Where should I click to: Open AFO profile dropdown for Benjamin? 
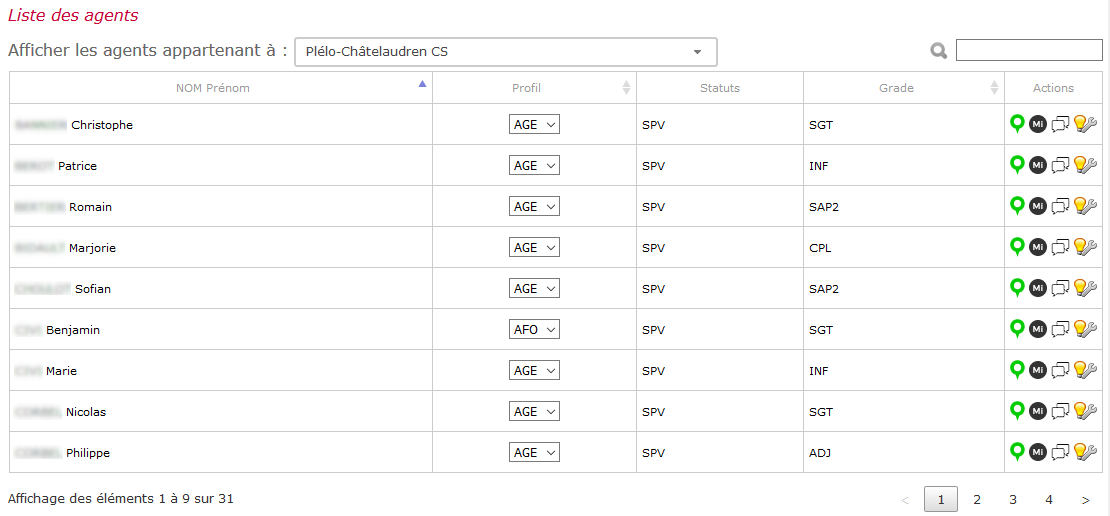[x=534, y=329]
